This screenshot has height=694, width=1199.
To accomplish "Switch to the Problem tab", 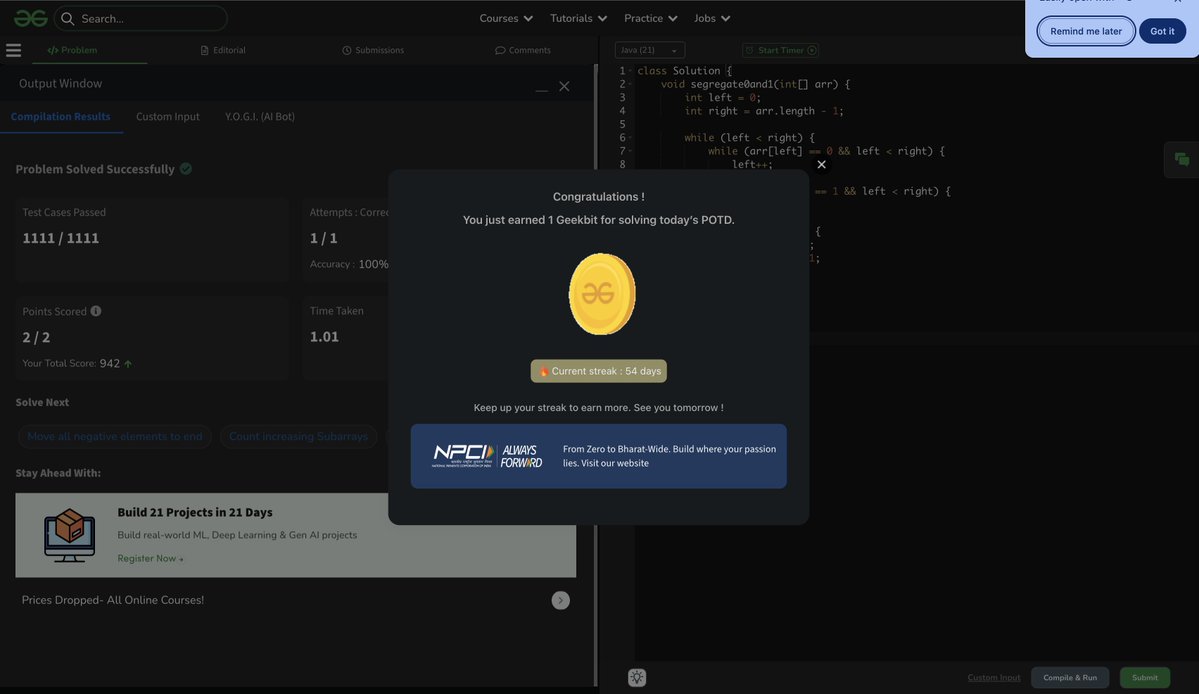I will 73,50.
